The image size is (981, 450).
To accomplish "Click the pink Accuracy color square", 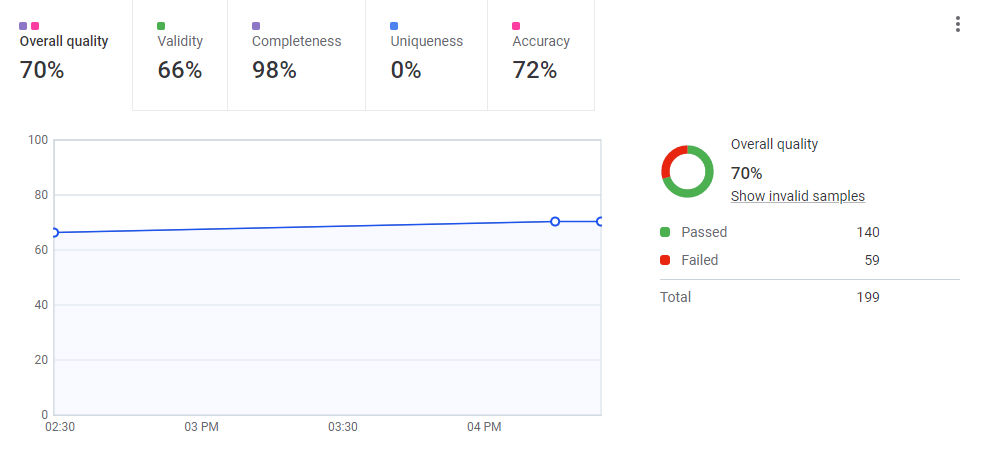I will click(517, 26).
